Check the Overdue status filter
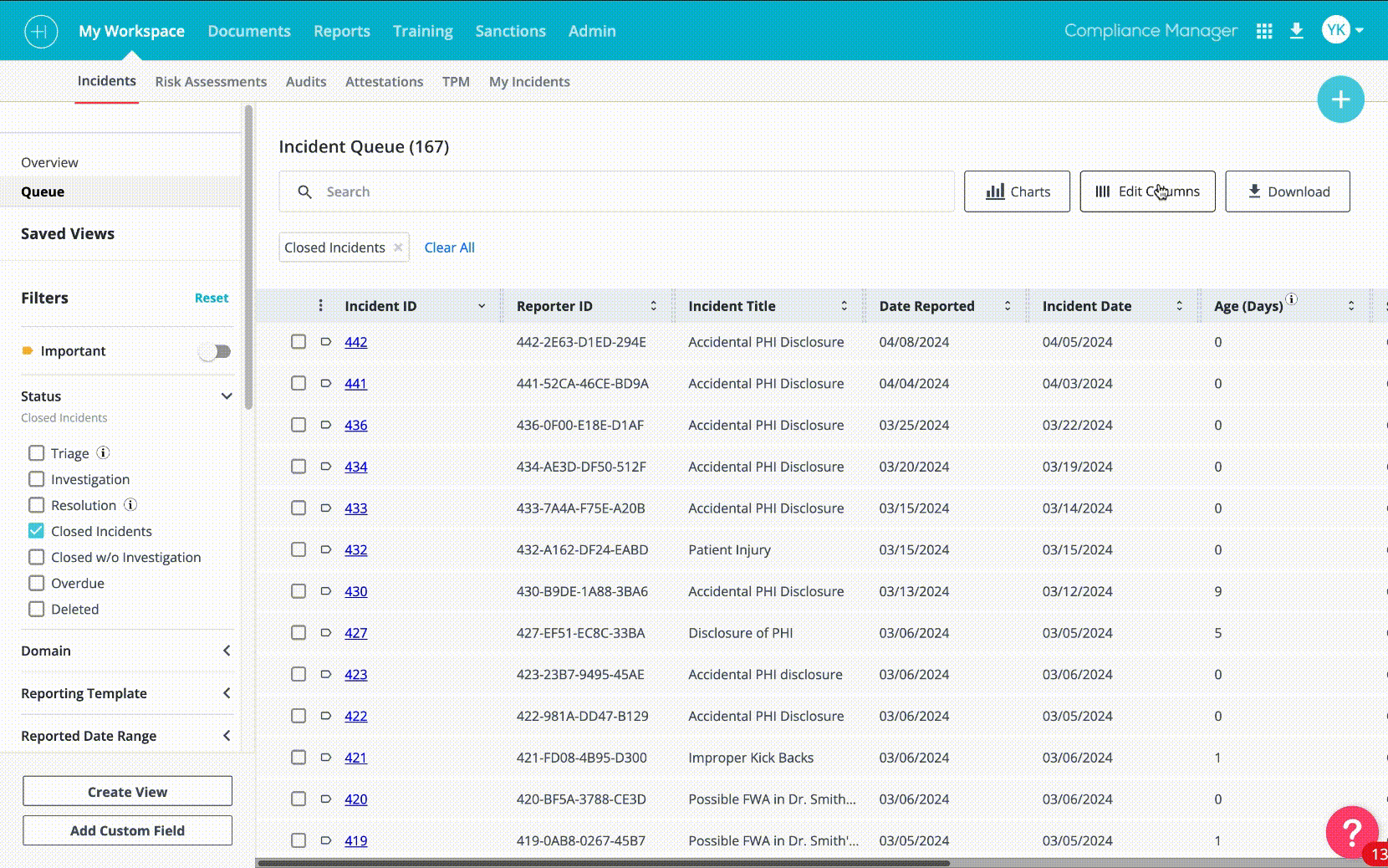 (36, 583)
